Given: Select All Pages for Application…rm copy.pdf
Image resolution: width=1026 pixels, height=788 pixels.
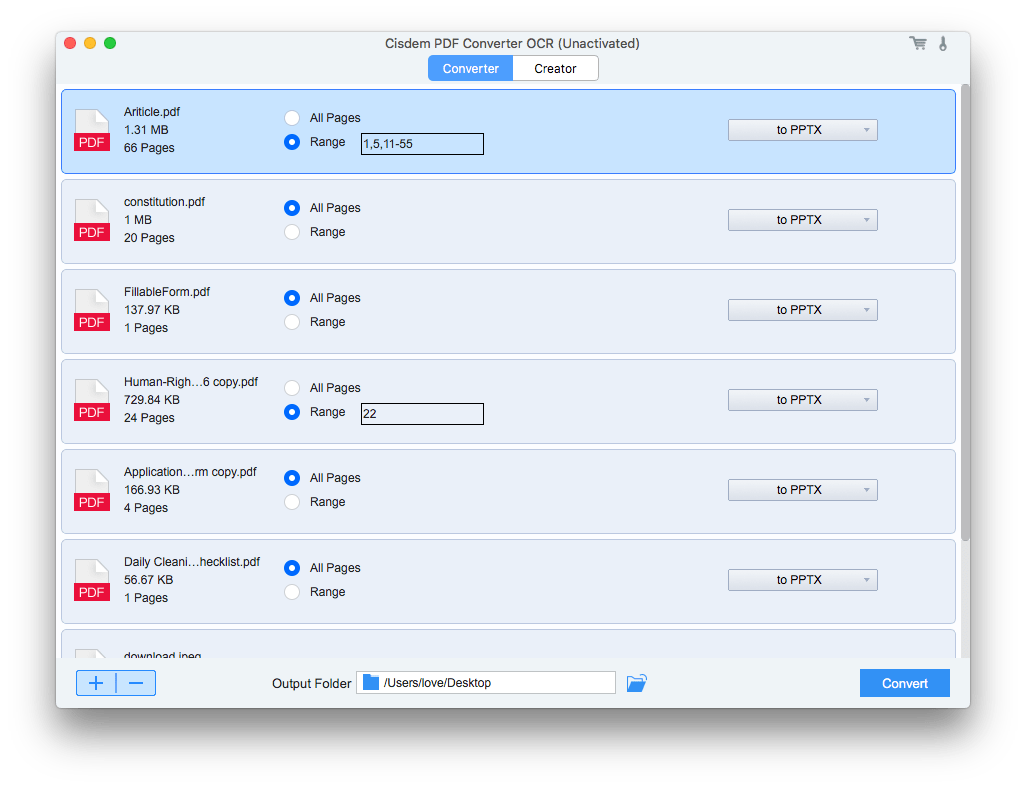Looking at the screenshot, I should [x=292, y=478].
